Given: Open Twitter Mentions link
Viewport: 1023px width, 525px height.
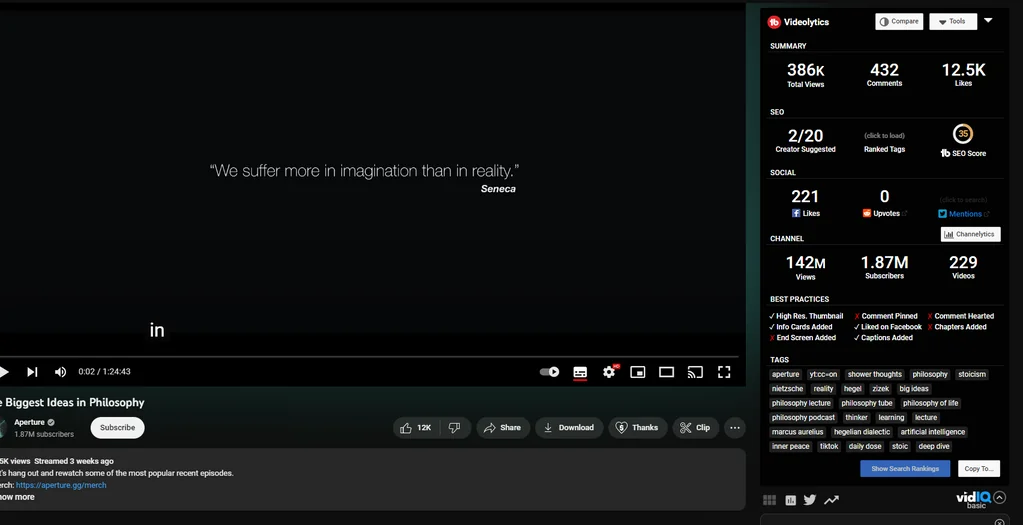Looking at the screenshot, I should [x=964, y=213].
